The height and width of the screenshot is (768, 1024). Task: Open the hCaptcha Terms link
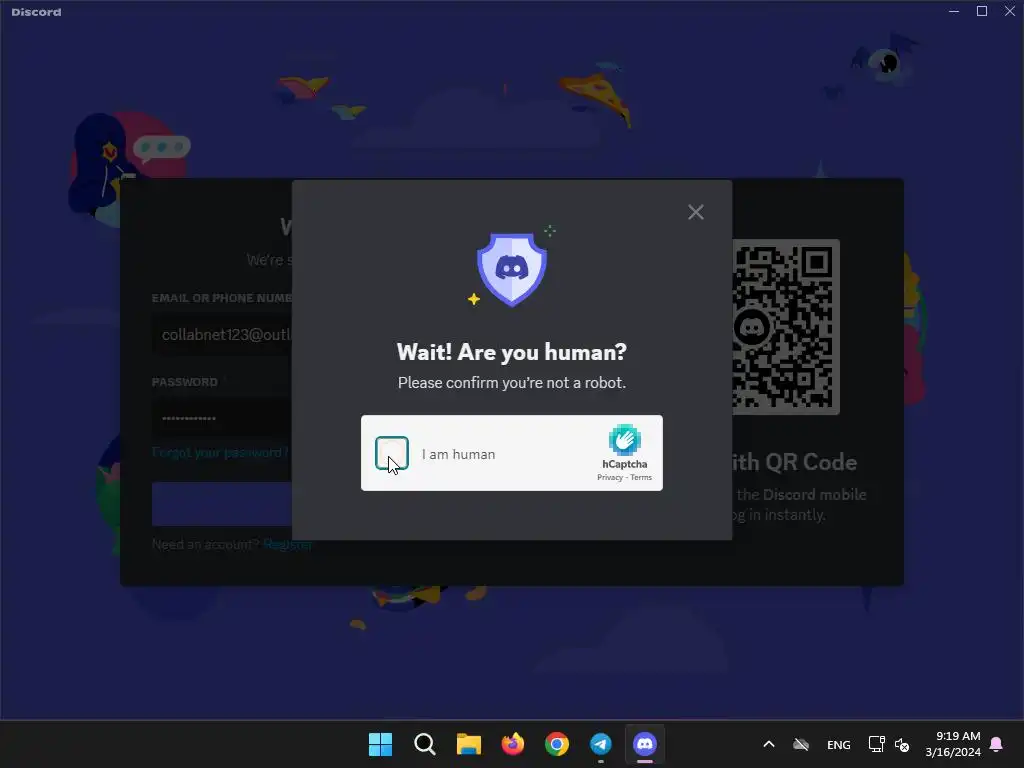[x=641, y=477]
